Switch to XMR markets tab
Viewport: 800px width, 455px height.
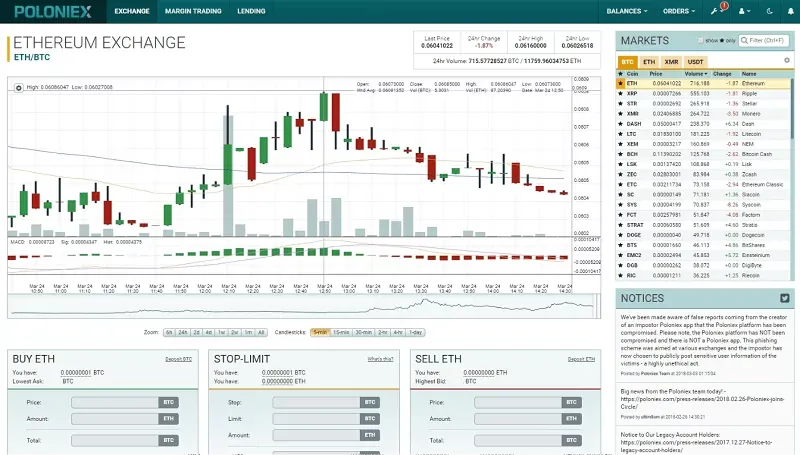671,62
